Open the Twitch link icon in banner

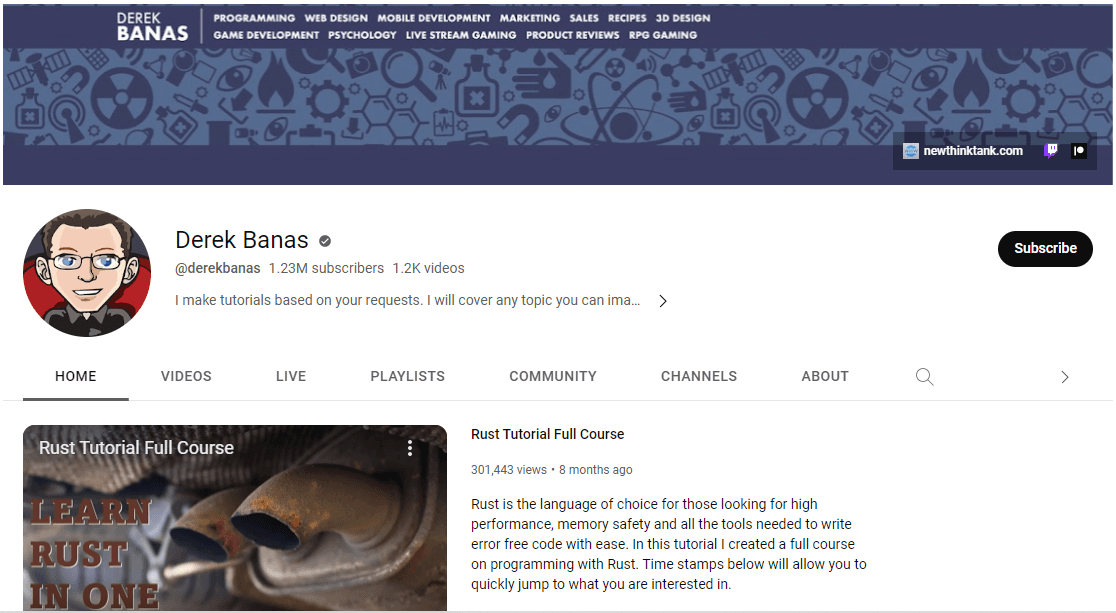click(x=1050, y=151)
